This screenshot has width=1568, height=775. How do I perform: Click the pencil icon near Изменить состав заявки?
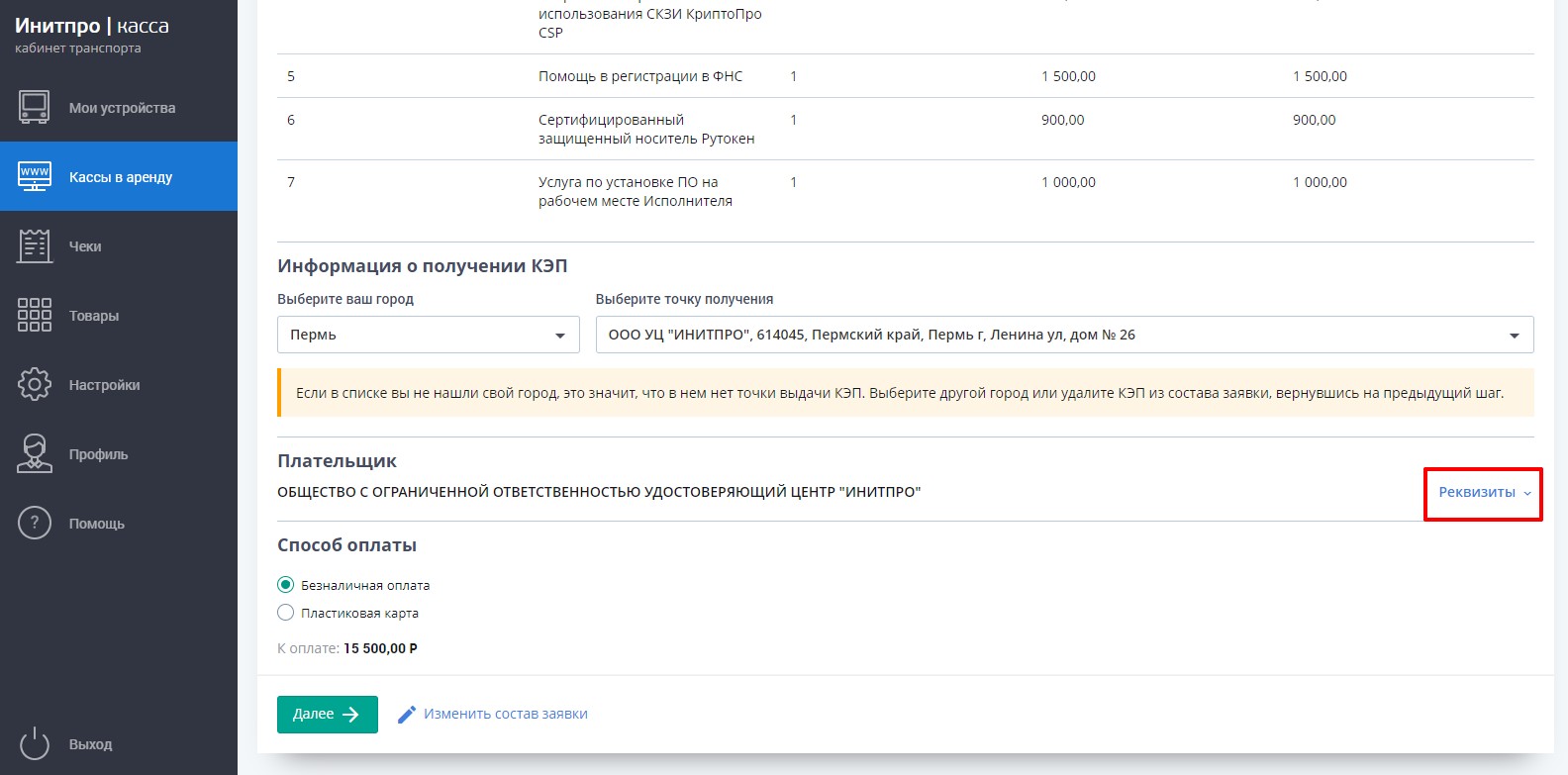pos(406,715)
